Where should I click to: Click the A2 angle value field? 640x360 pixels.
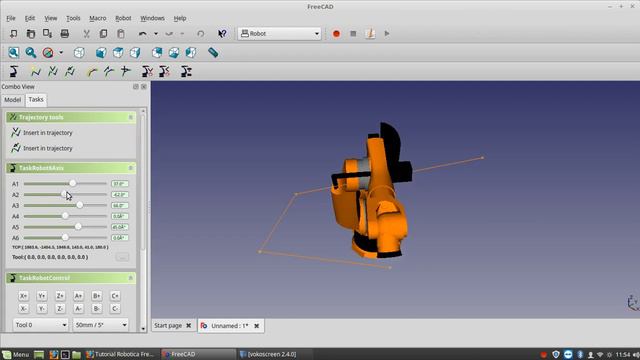coord(120,195)
